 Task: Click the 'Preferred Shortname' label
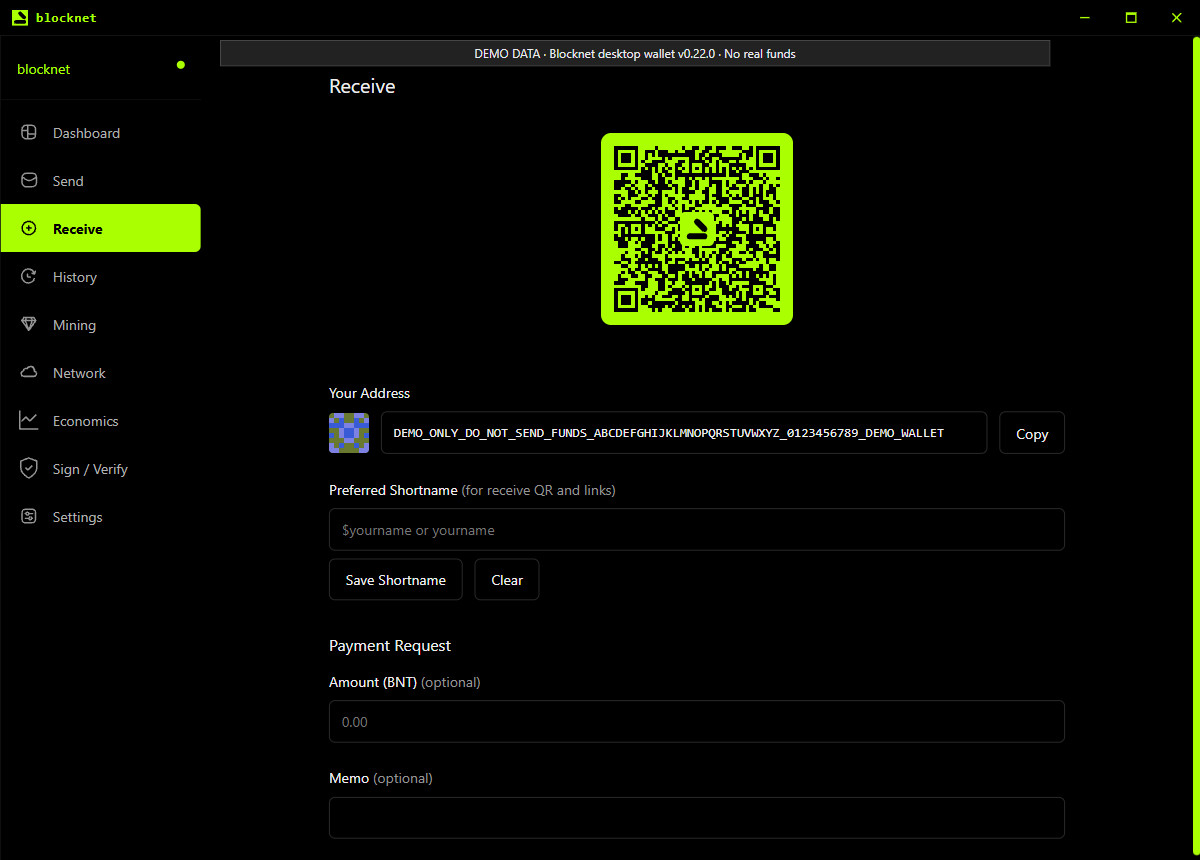click(393, 490)
